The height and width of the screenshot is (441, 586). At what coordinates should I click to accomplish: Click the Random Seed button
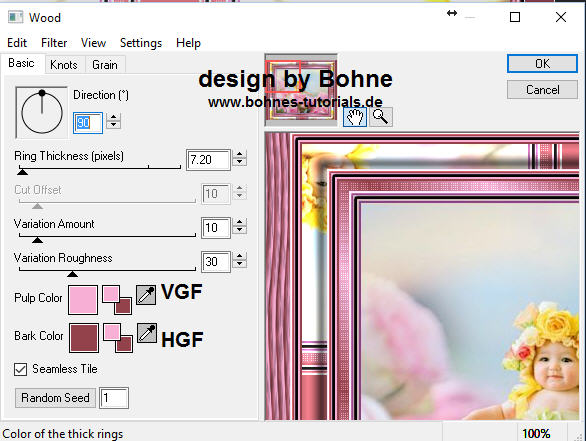tap(55, 398)
